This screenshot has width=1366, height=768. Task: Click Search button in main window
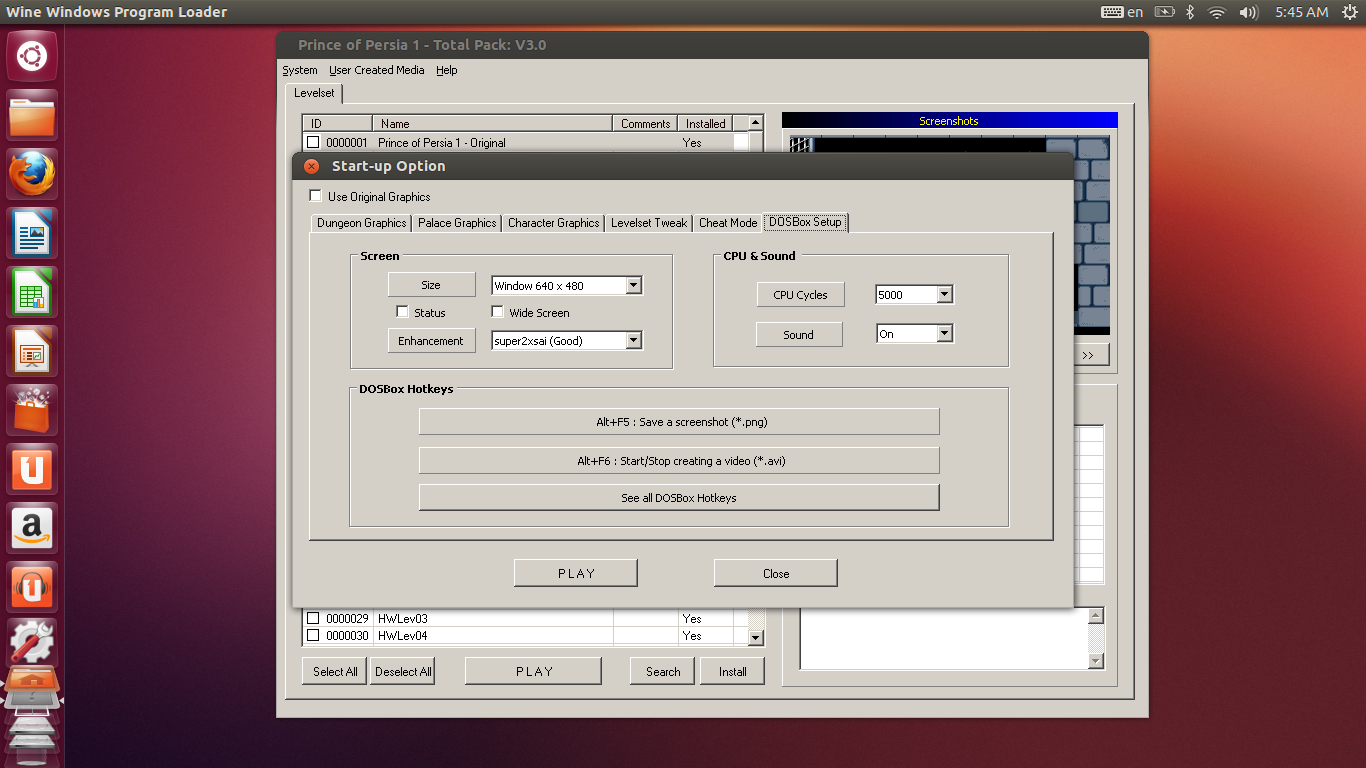click(663, 671)
